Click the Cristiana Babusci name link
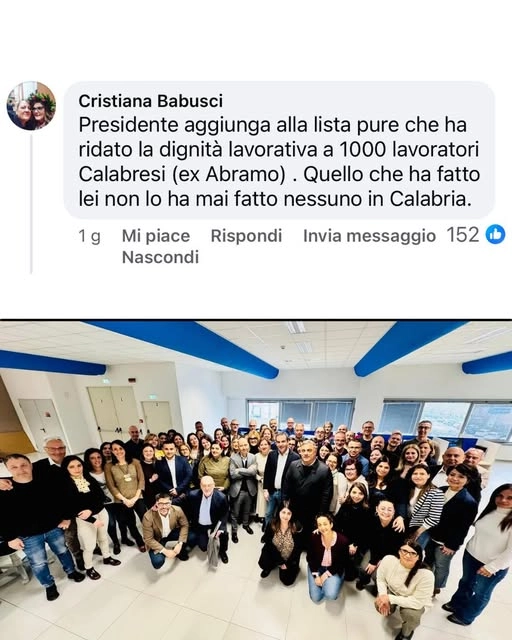This screenshot has width=512, height=640. (151, 101)
